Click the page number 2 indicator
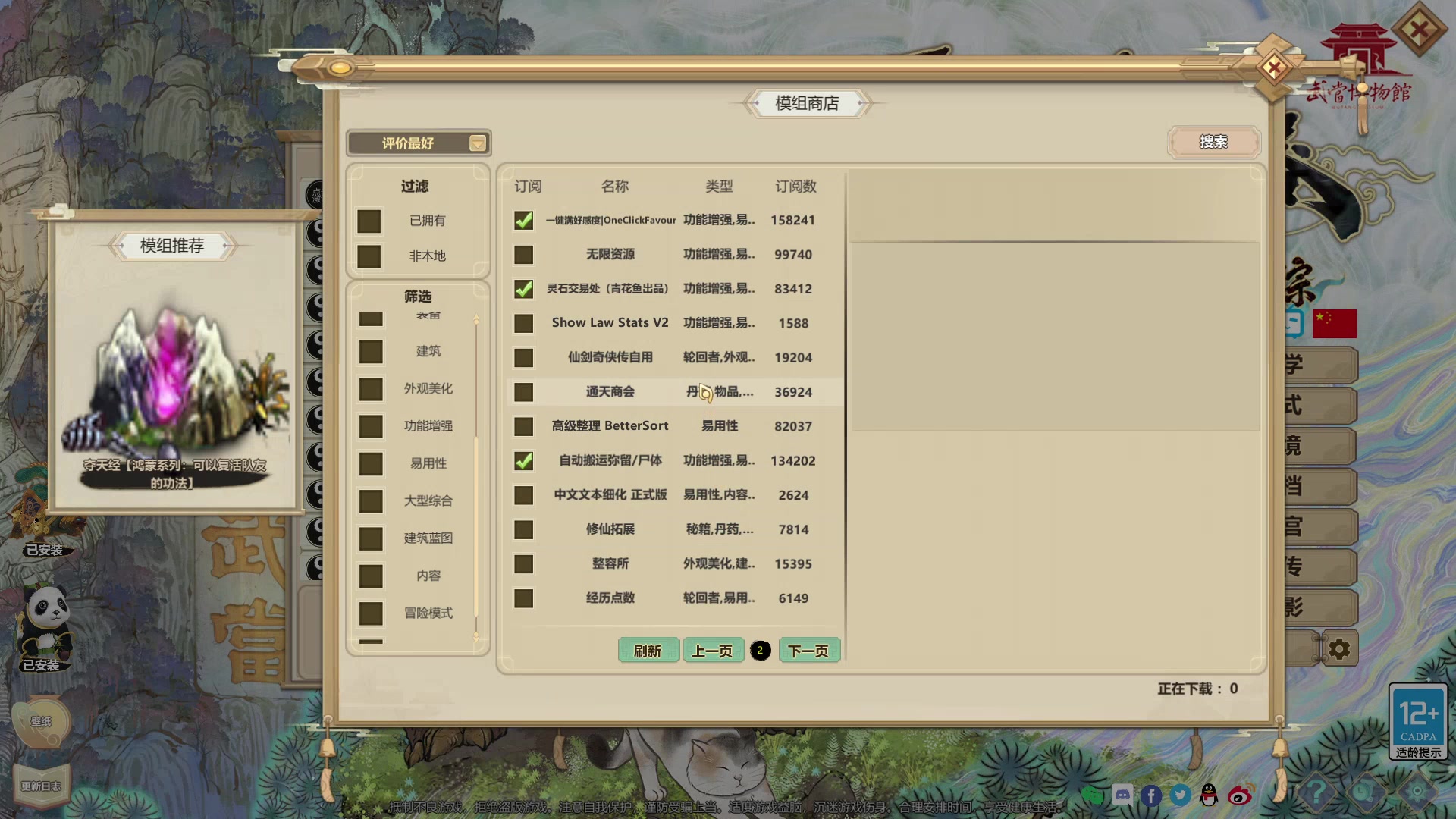Screen dimensions: 1456x819 click(x=760, y=650)
